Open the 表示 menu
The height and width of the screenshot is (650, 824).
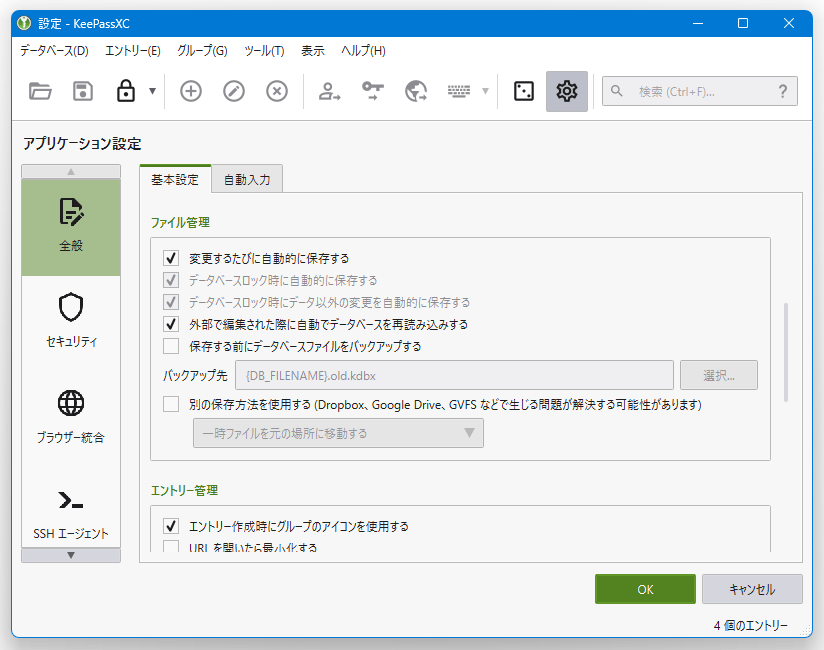pyautogui.click(x=313, y=50)
